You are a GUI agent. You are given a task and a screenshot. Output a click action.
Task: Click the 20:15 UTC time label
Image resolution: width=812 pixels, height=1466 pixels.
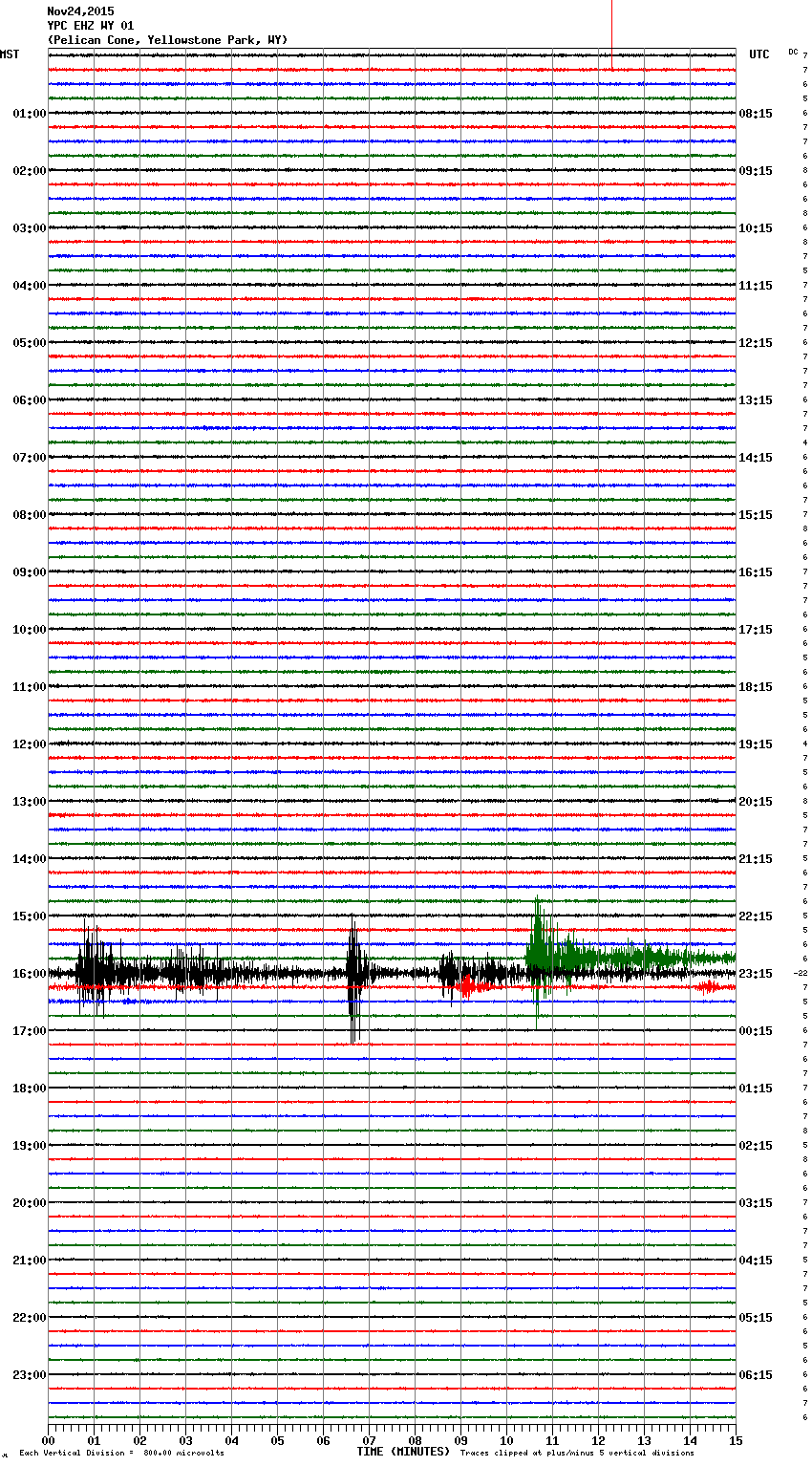point(756,802)
